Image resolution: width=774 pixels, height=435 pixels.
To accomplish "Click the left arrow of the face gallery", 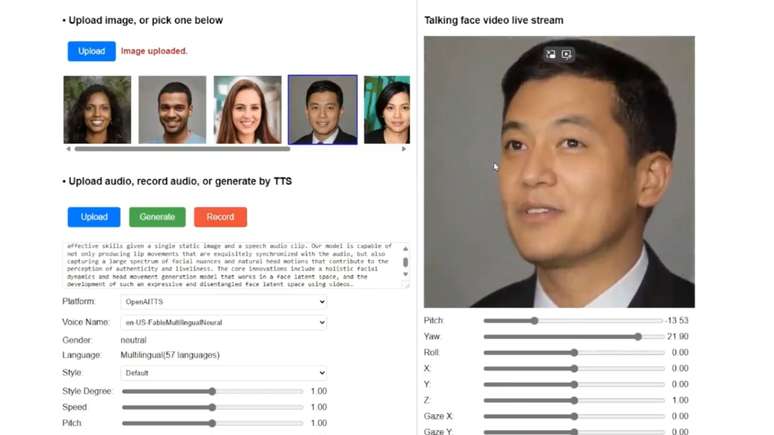I will [x=68, y=149].
